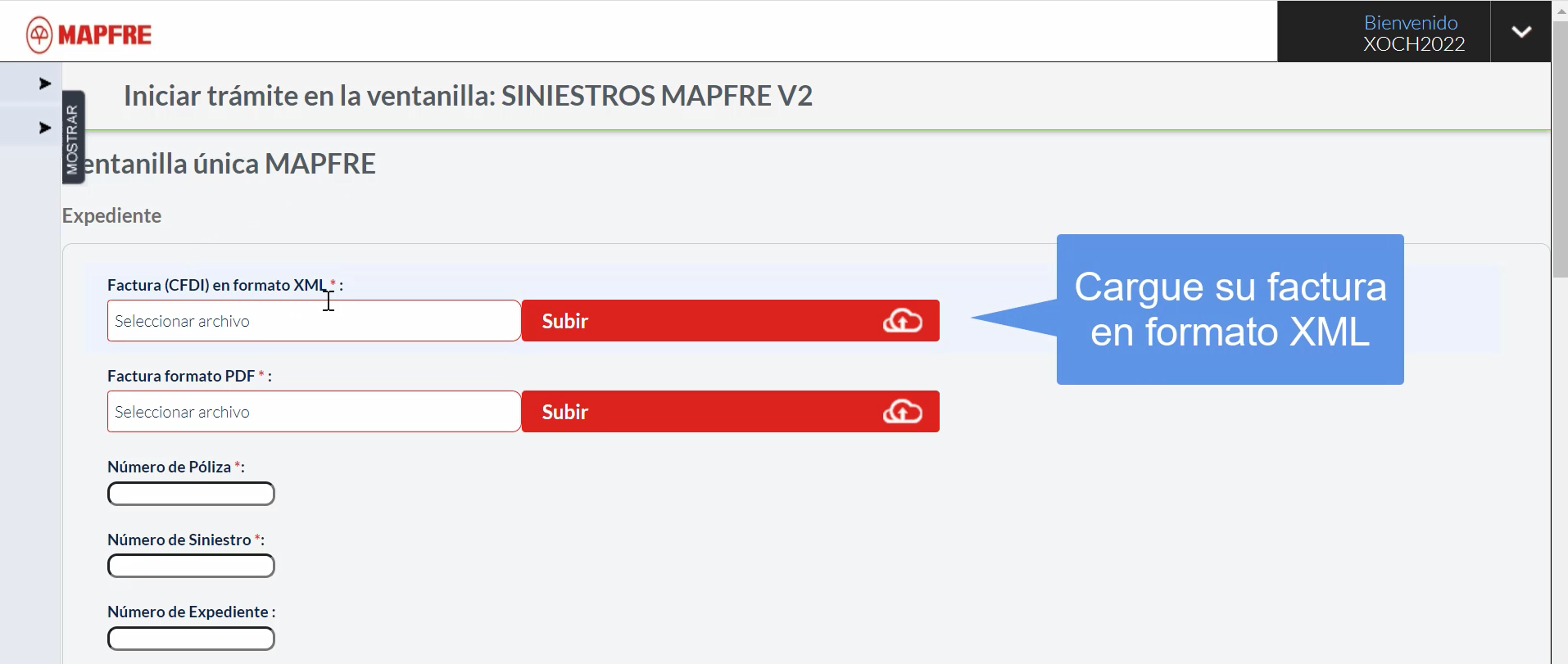
Task: Select file field for XML invoice
Action: 314,321
